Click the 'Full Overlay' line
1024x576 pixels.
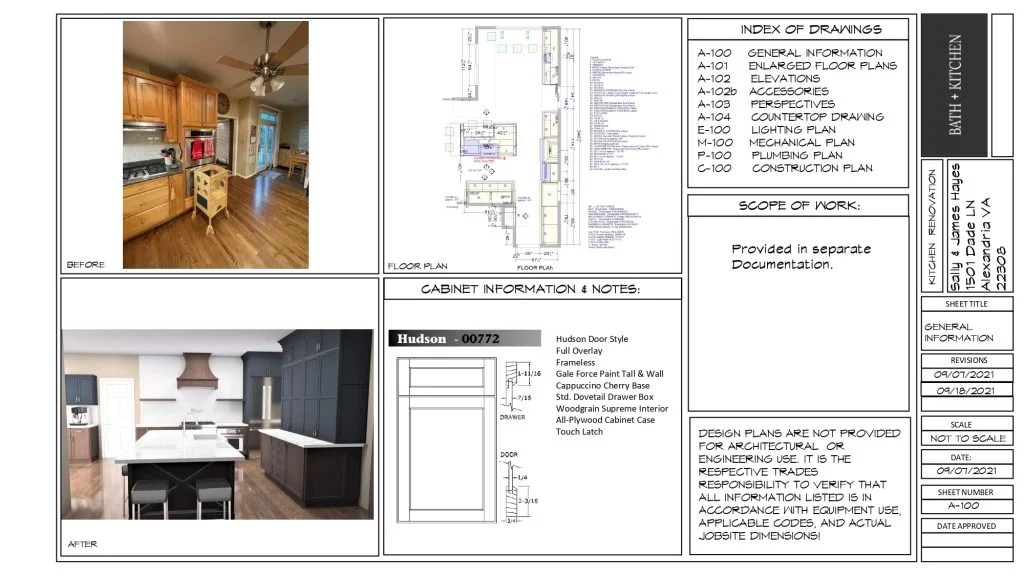pos(579,351)
